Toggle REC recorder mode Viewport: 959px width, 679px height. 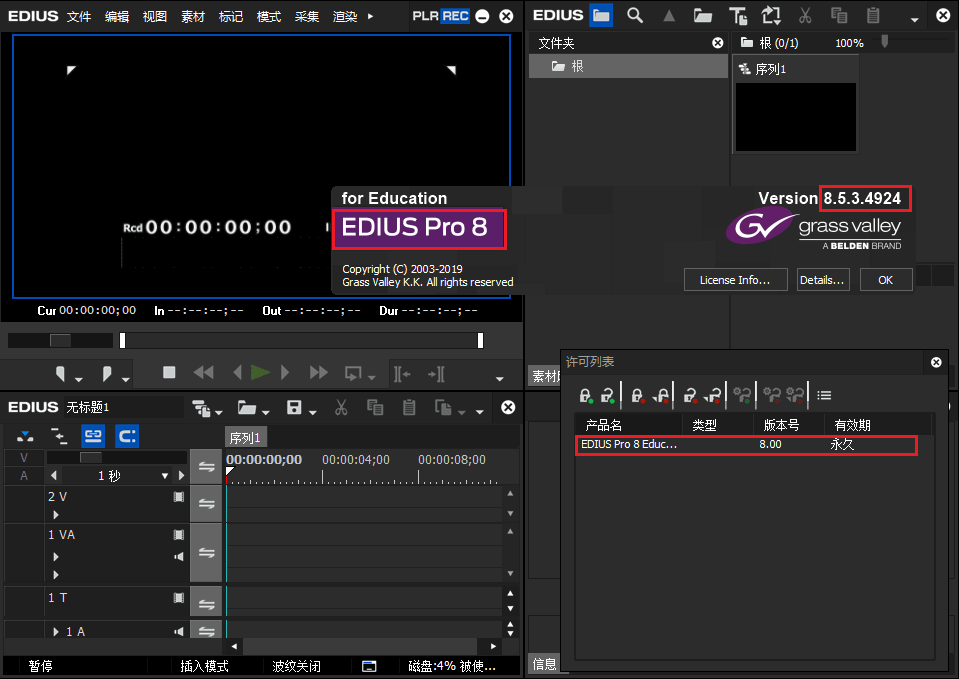pos(455,16)
